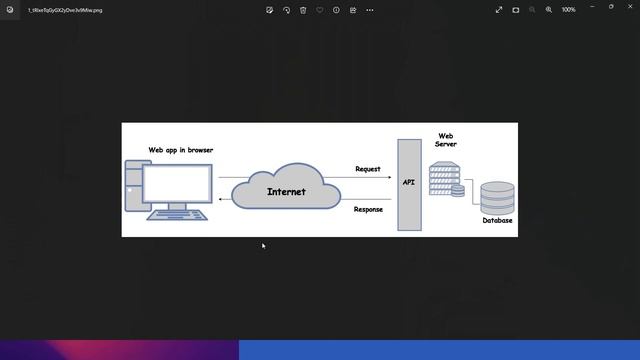Click the desktop computer drawing in the diagram
The image size is (640, 360).
click(169, 190)
